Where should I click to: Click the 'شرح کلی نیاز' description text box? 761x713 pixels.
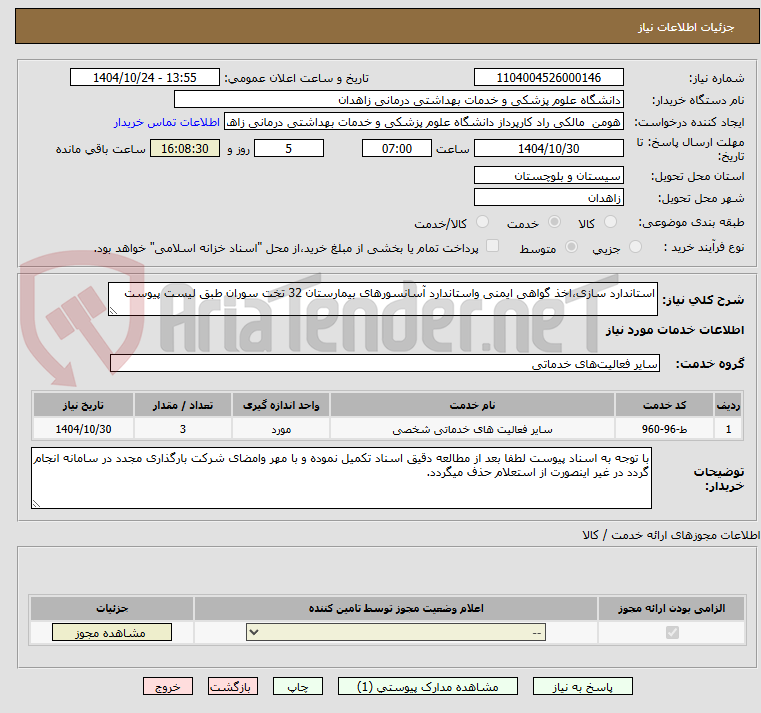pos(384,299)
